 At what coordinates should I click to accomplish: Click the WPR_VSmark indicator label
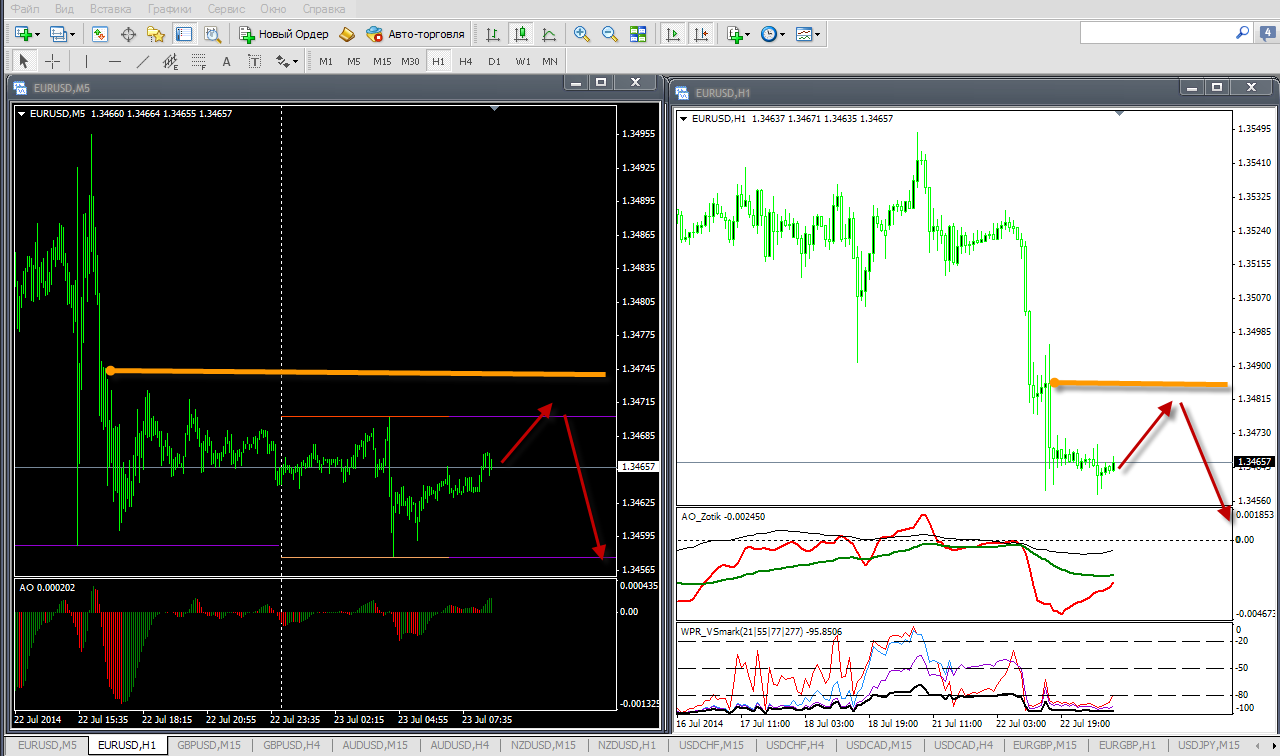click(x=761, y=631)
